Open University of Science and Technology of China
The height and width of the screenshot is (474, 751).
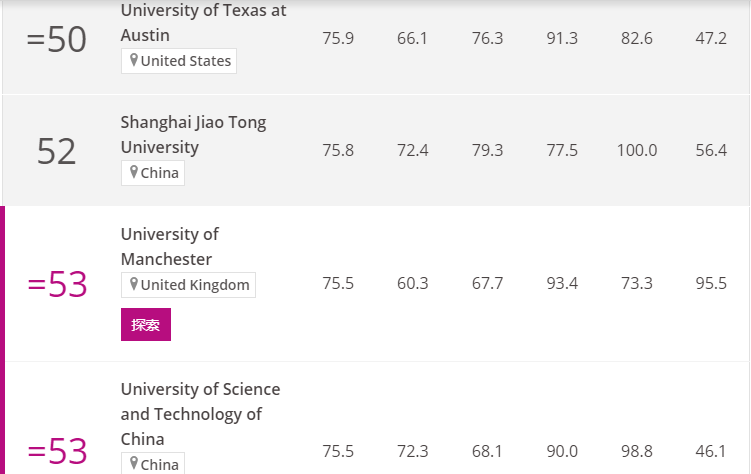click(x=200, y=414)
